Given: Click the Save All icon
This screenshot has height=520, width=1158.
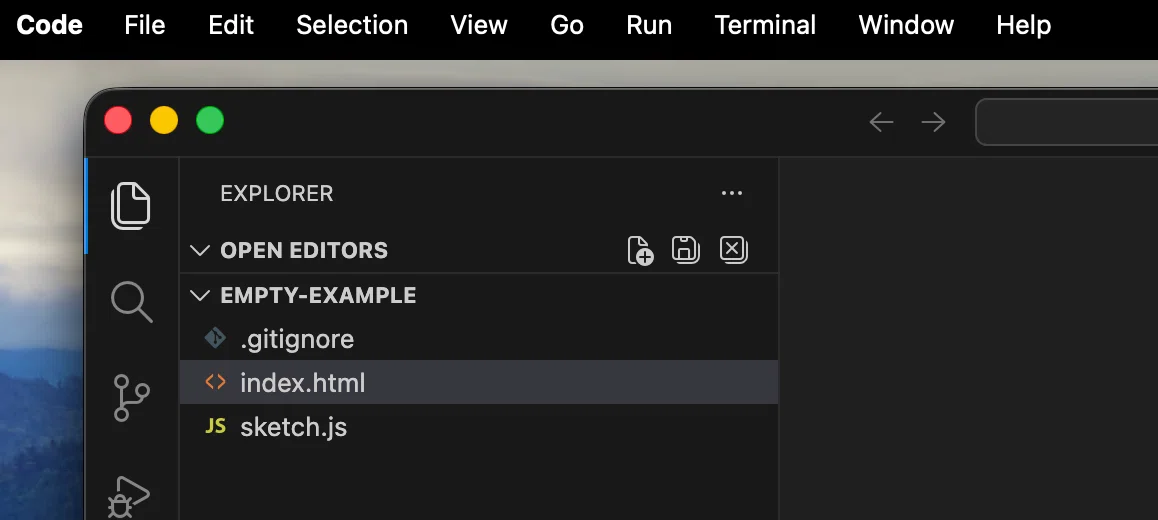Looking at the screenshot, I should [685, 250].
